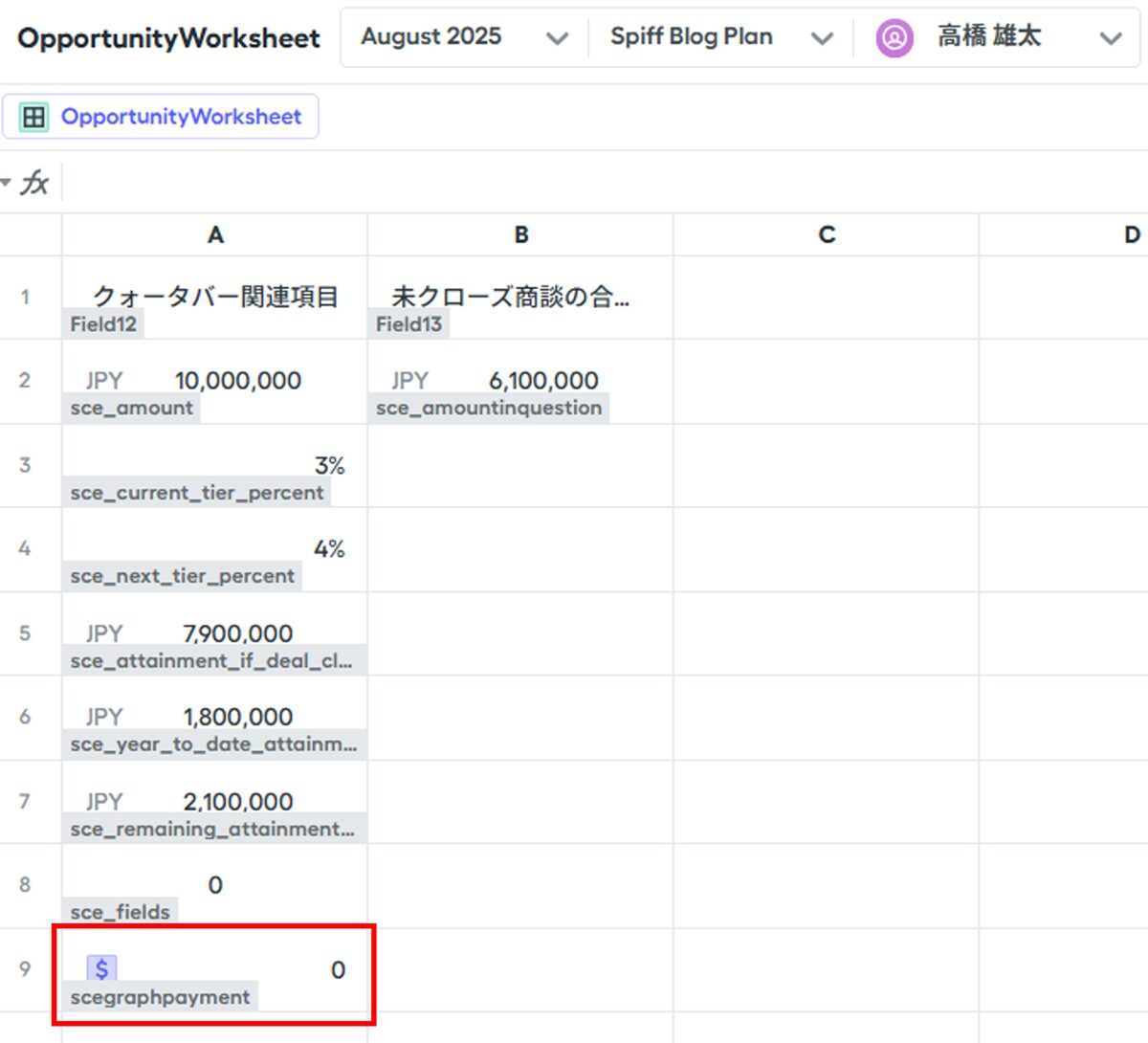Viewport: 1148px width, 1043px height.
Task: Click the 0 value in the scegraphpayment cell
Action: pyautogui.click(x=338, y=969)
